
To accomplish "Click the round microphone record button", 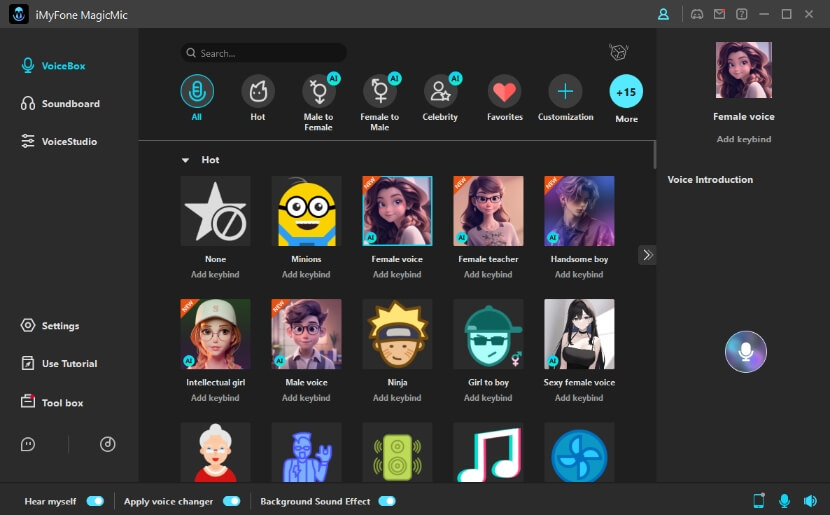I will [745, 351].
